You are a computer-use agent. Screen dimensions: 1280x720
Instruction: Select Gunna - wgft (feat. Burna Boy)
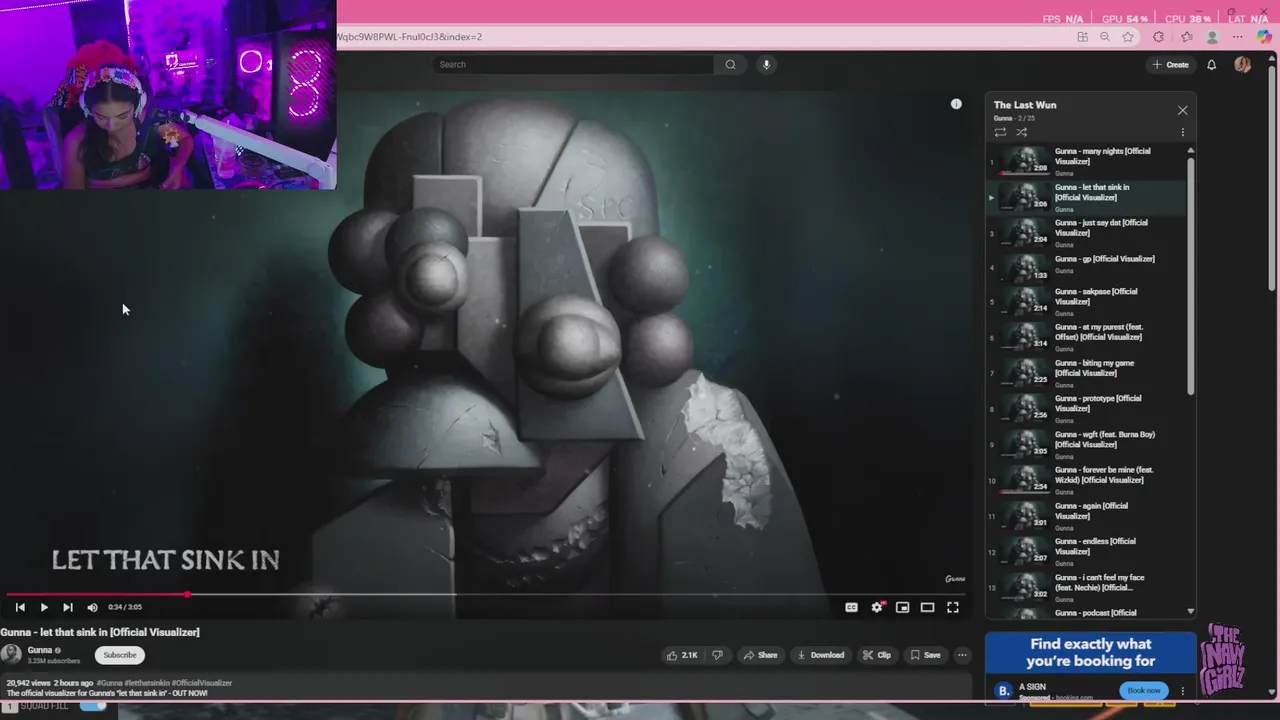1087,444
